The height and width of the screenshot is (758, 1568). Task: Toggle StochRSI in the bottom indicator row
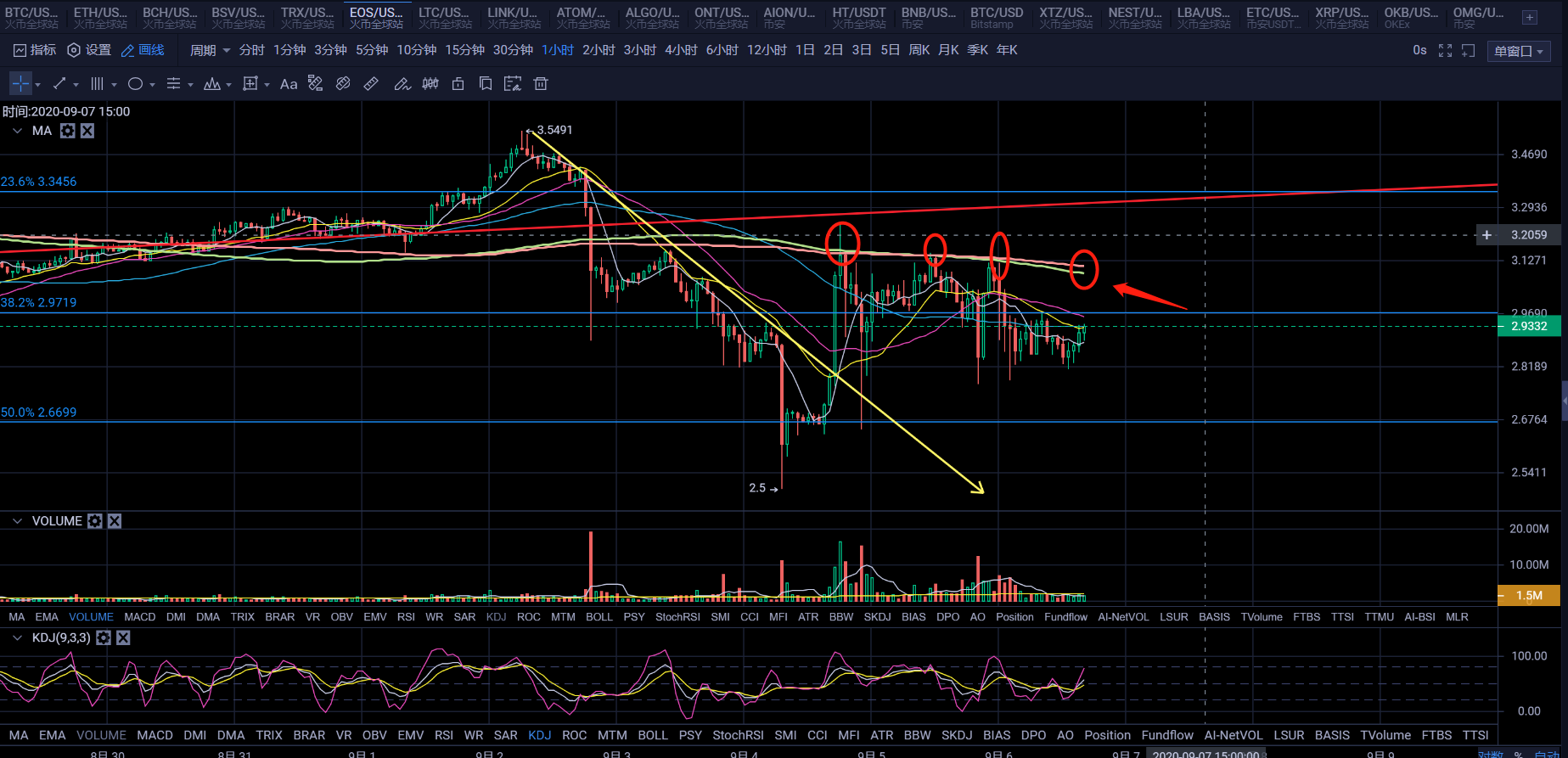tap(739, 735)
